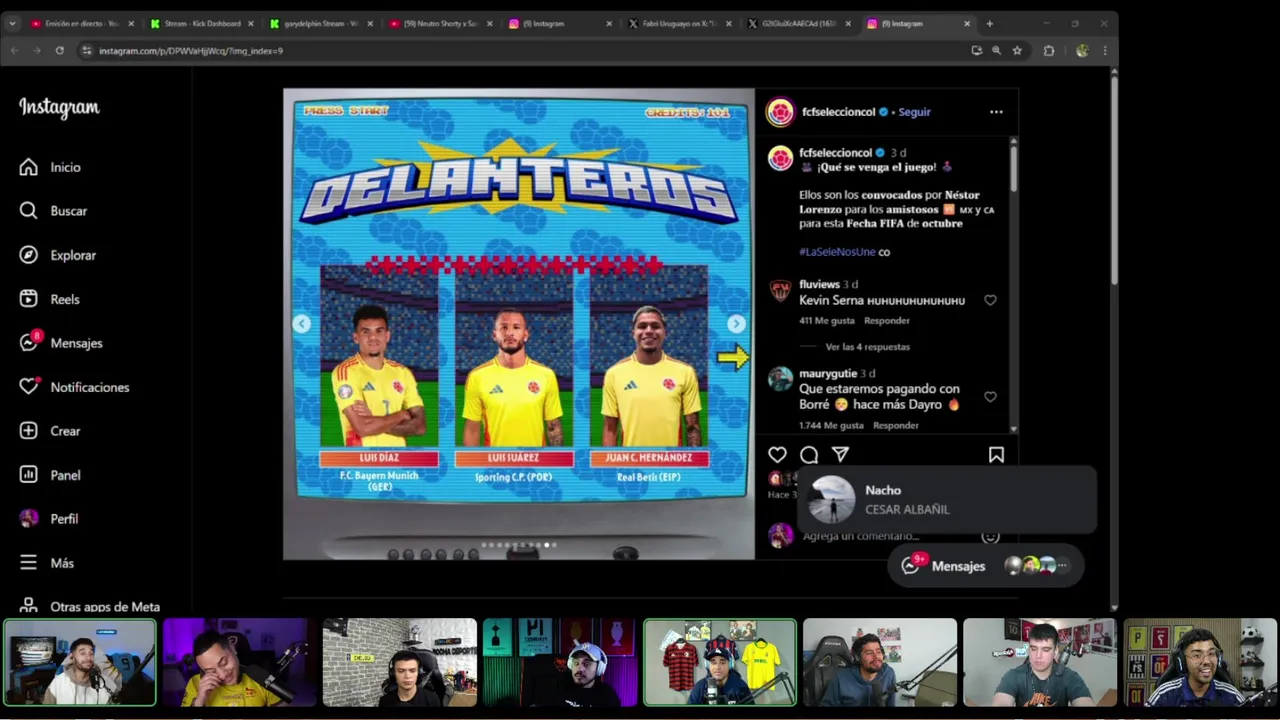Image resolution: width=1280 pixels, height=720 pixels.
Task: Reply to maurygutie comment via Responder
Action: click(x=896, y=425)
